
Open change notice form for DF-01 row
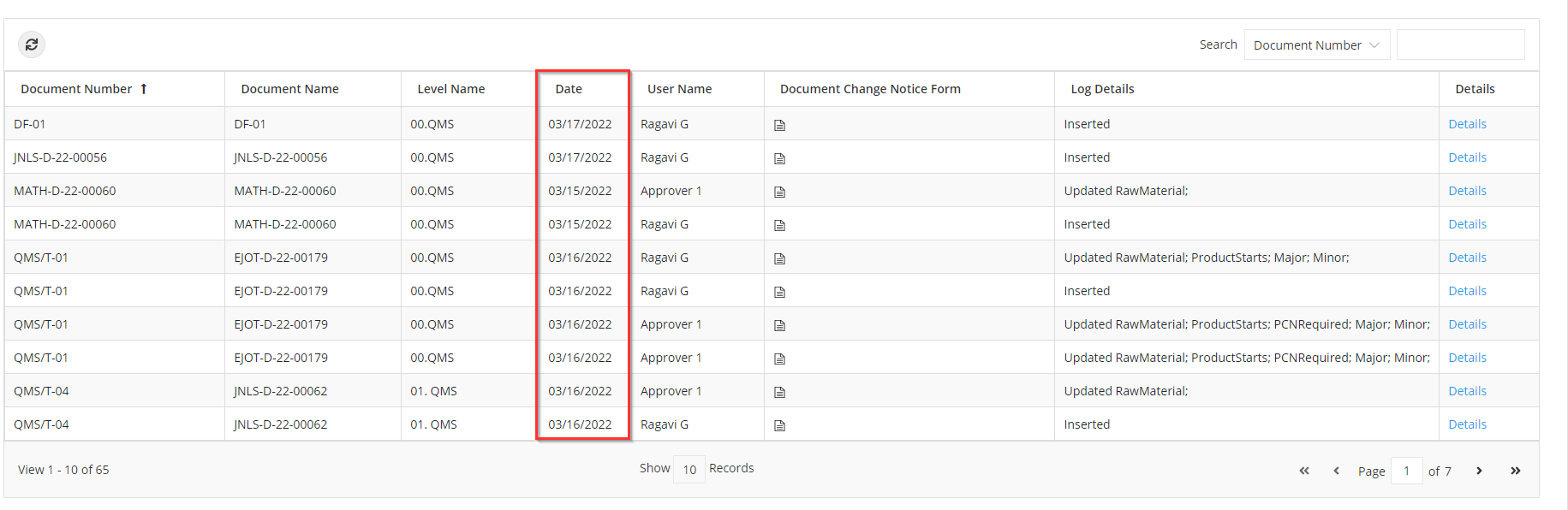(779, 125)
